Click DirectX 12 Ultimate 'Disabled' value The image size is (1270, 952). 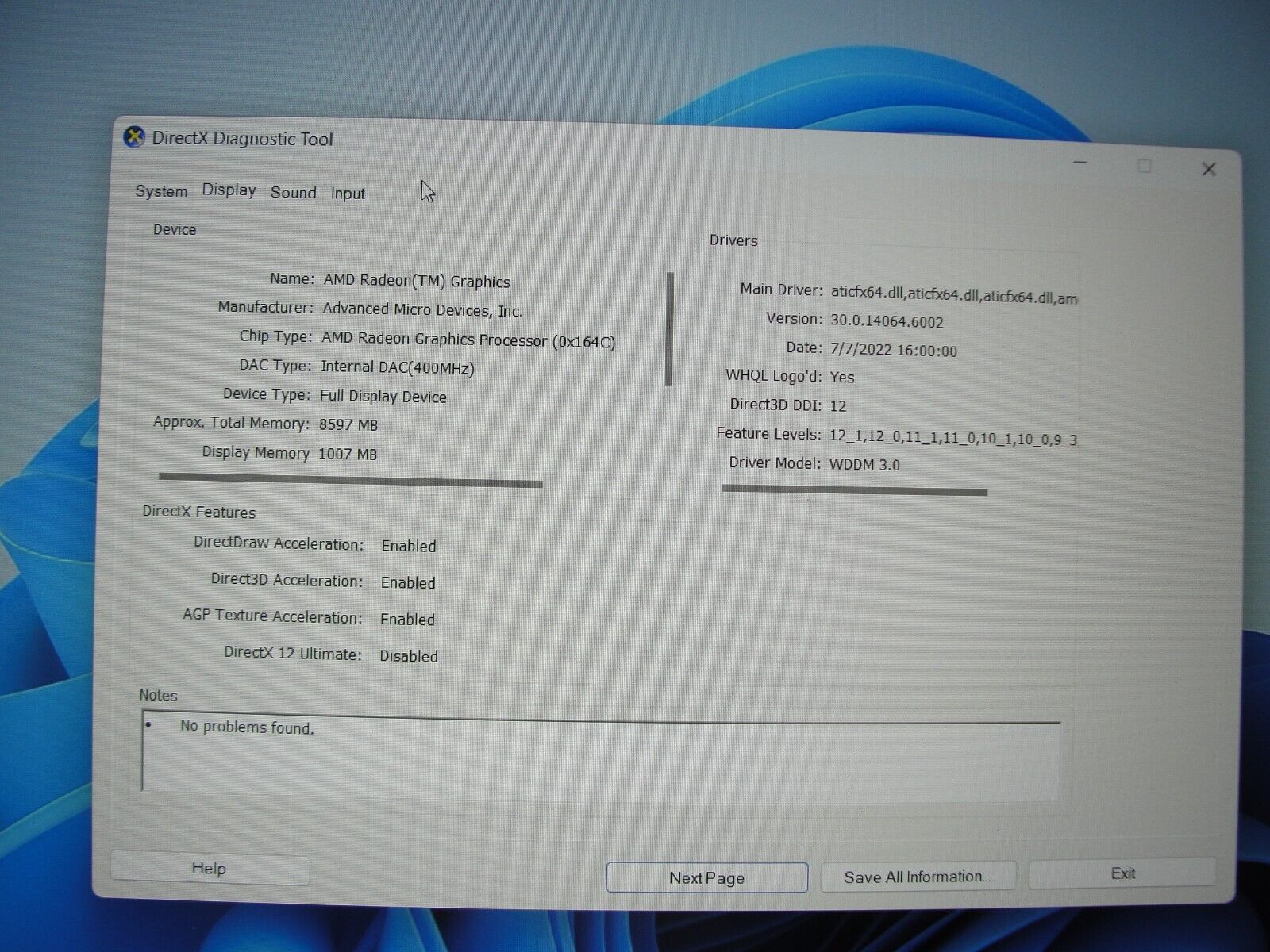tap(409, 656)
